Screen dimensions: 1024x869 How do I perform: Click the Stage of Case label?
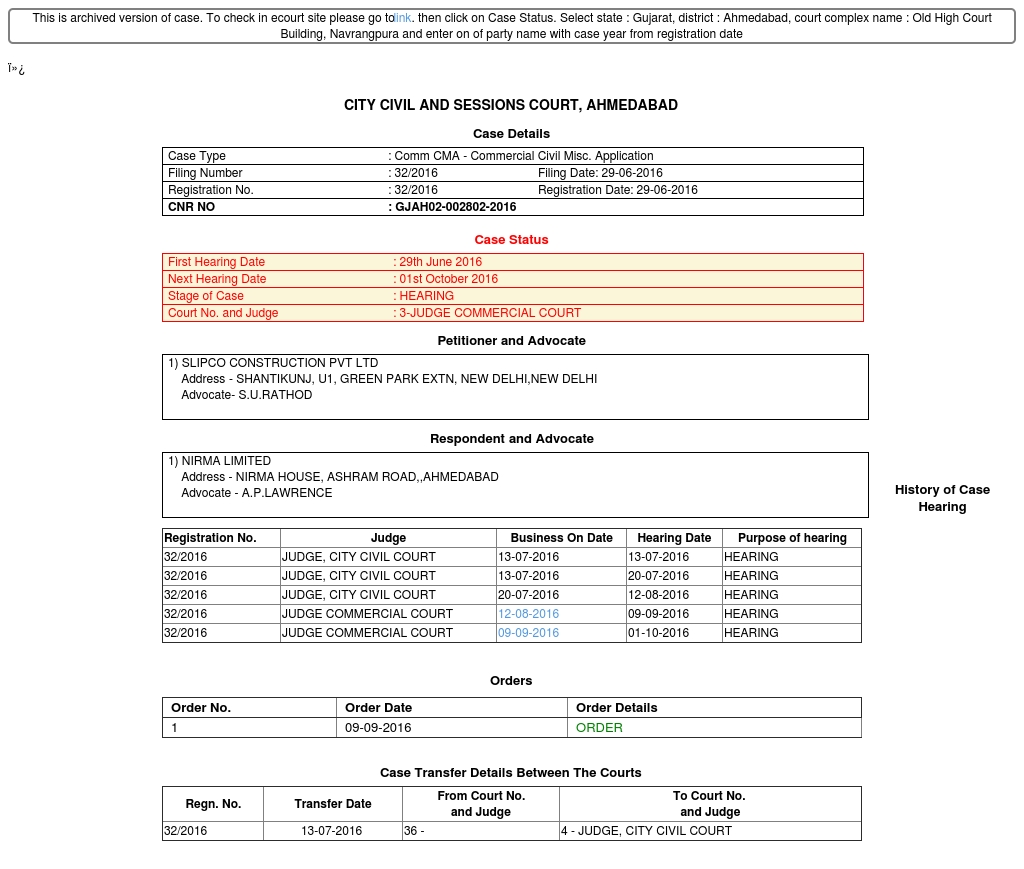pos(206,296)
